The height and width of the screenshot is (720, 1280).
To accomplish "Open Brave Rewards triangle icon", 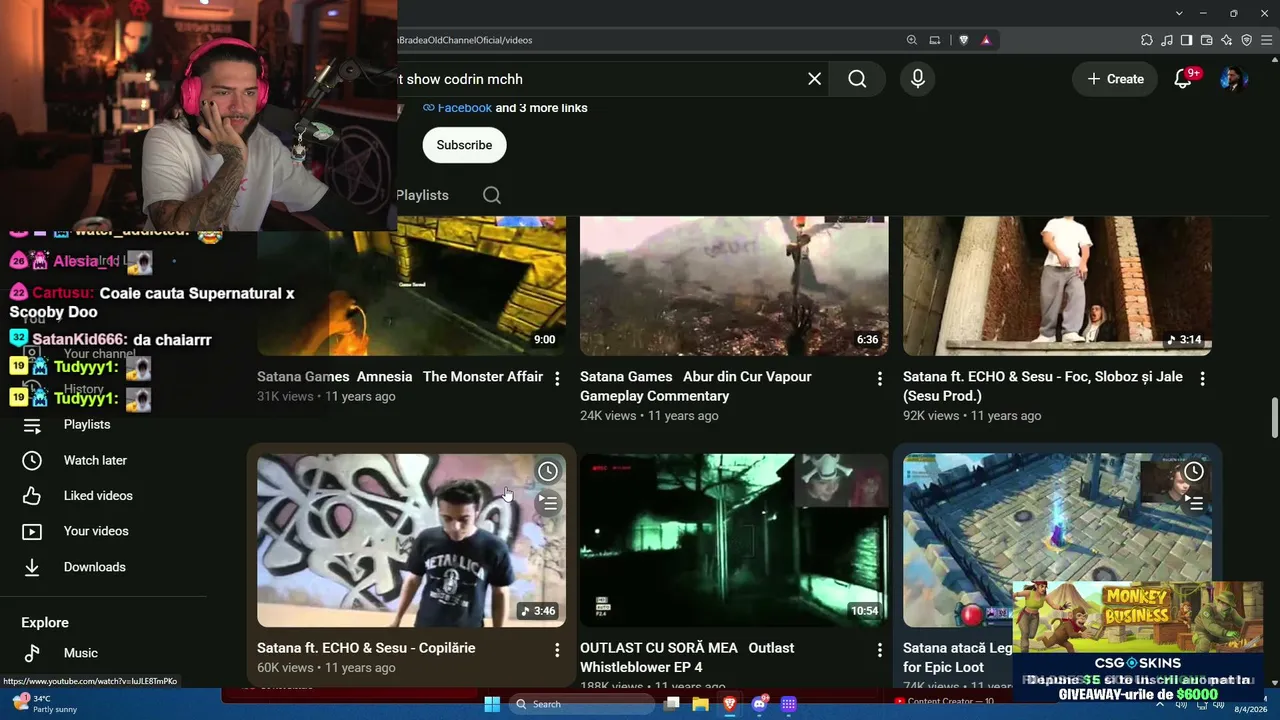I will click(x=986, y=40).
